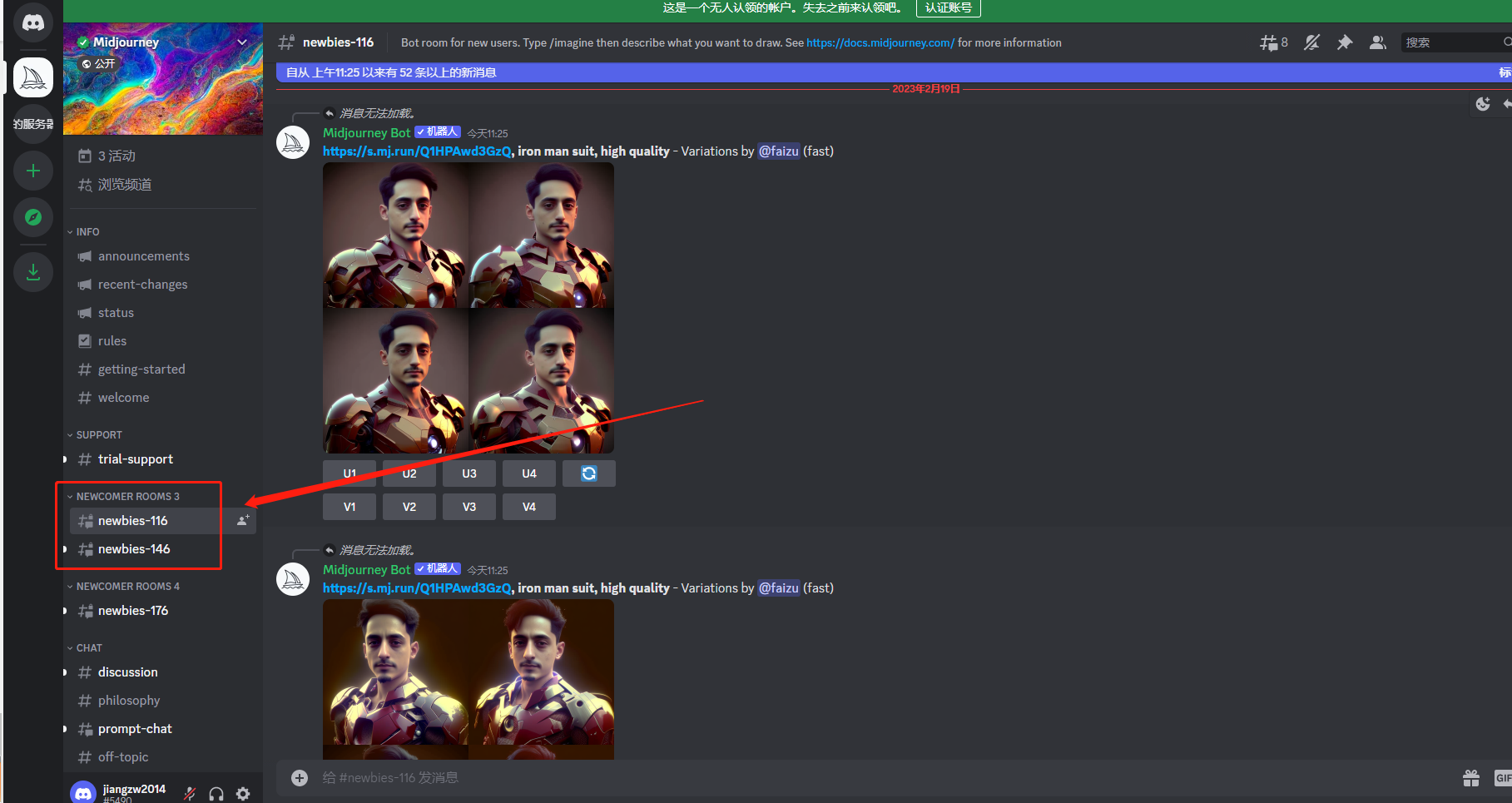Open 浏览频道 browse channels
The height and width of the screenshot is (803, 1512).
pos(162,184)
